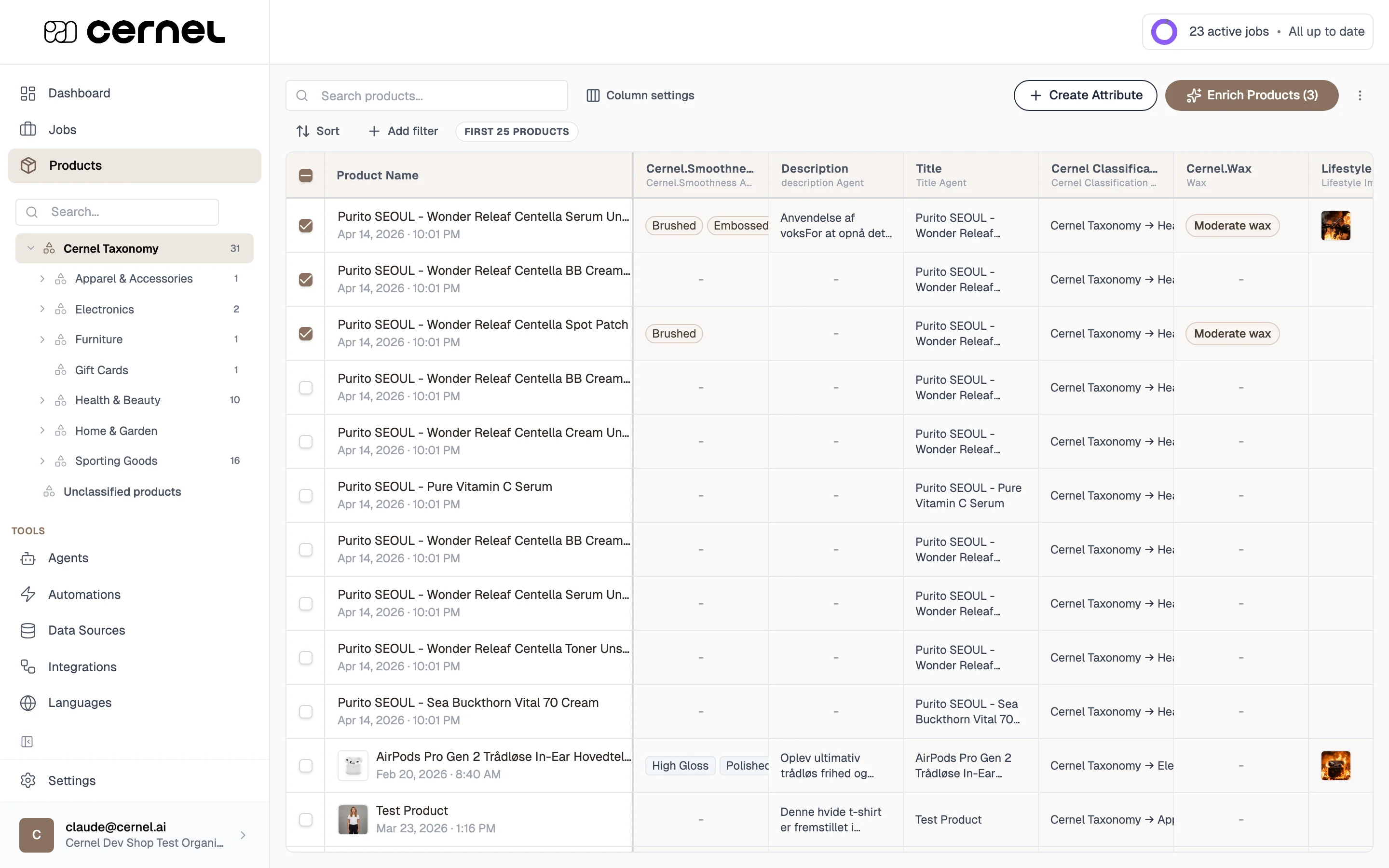Click the Gift Cards taxonomy icon

tap(61, 370)
